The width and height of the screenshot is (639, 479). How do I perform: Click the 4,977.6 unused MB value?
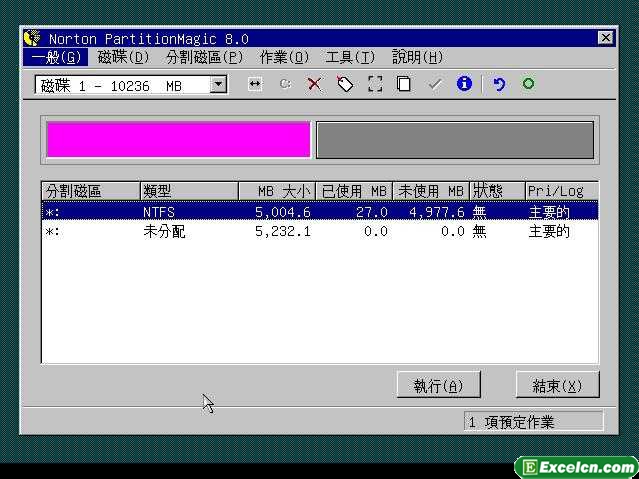click(436, 212)
